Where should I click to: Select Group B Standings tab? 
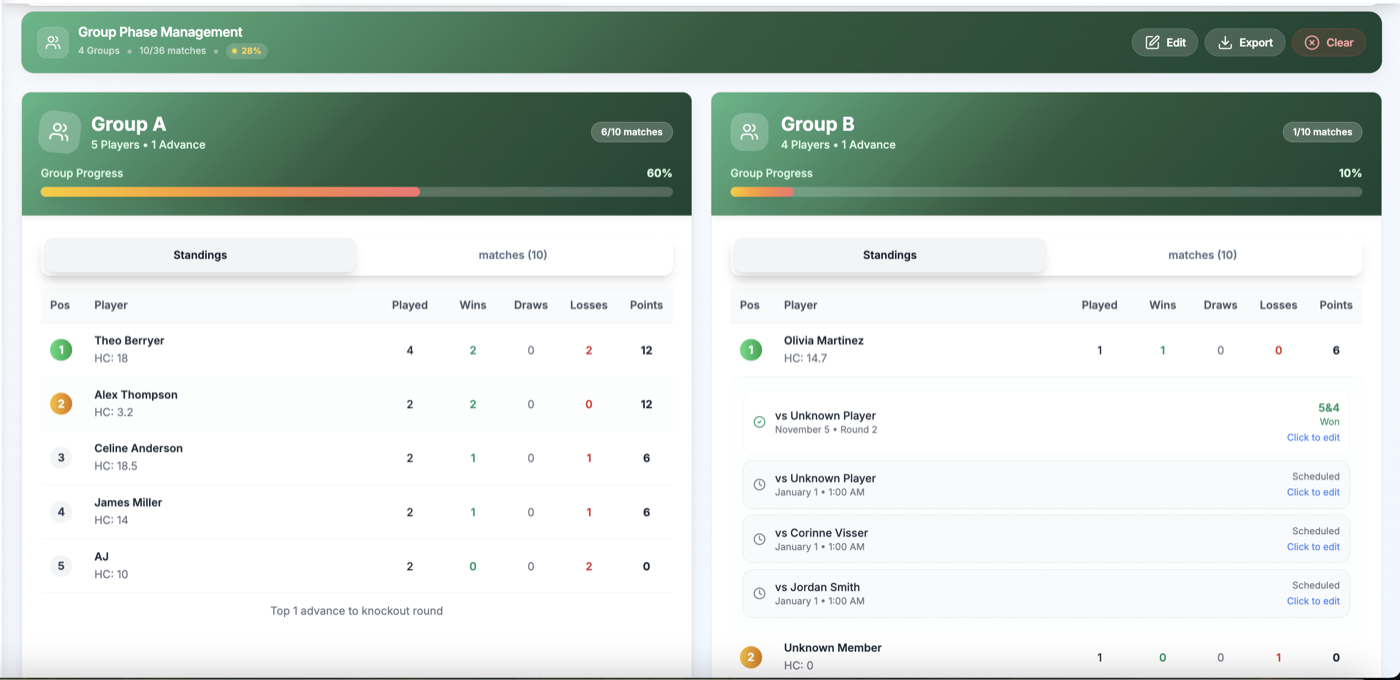point(890,255)
